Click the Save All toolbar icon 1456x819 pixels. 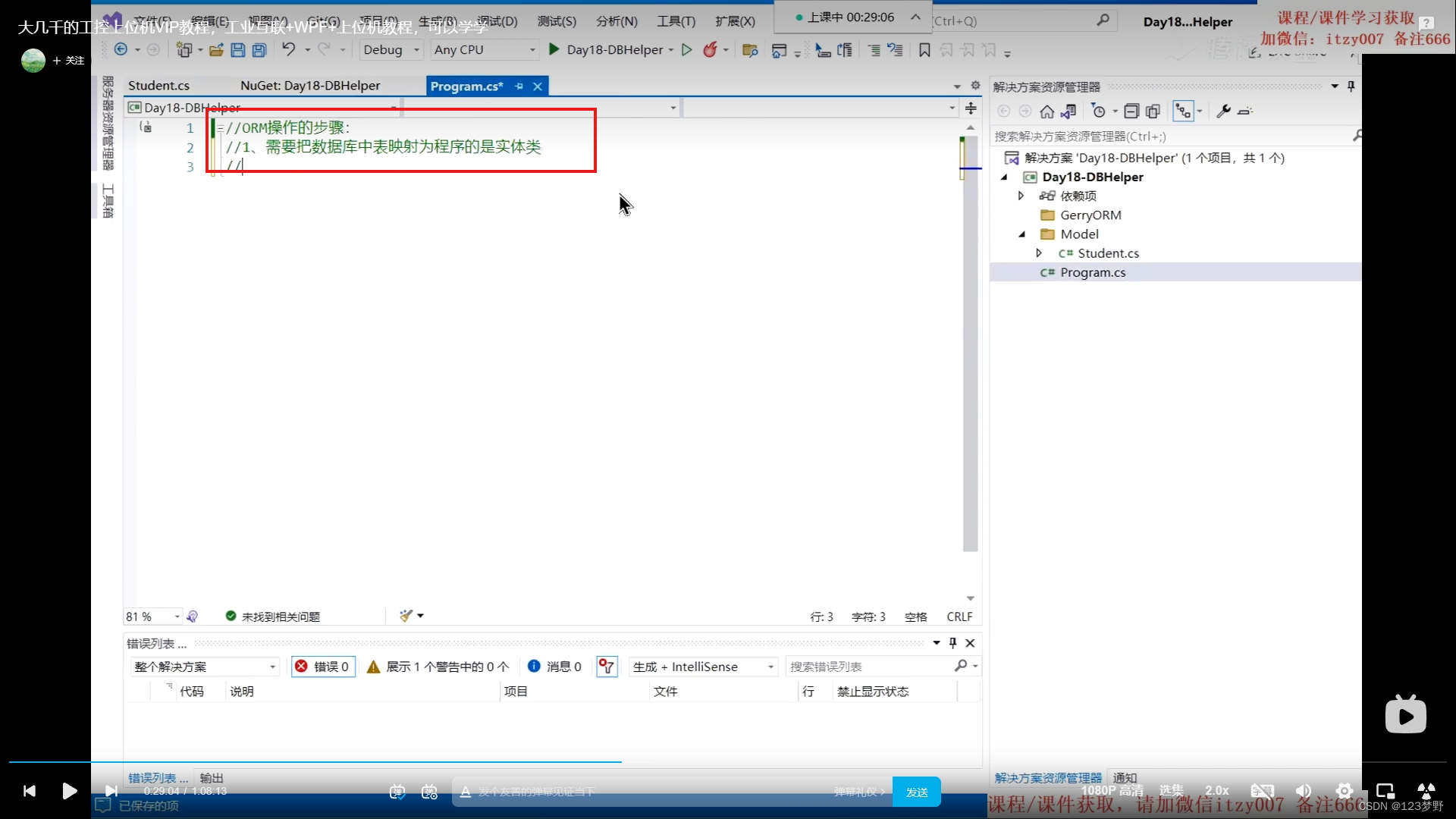point(259,50)
